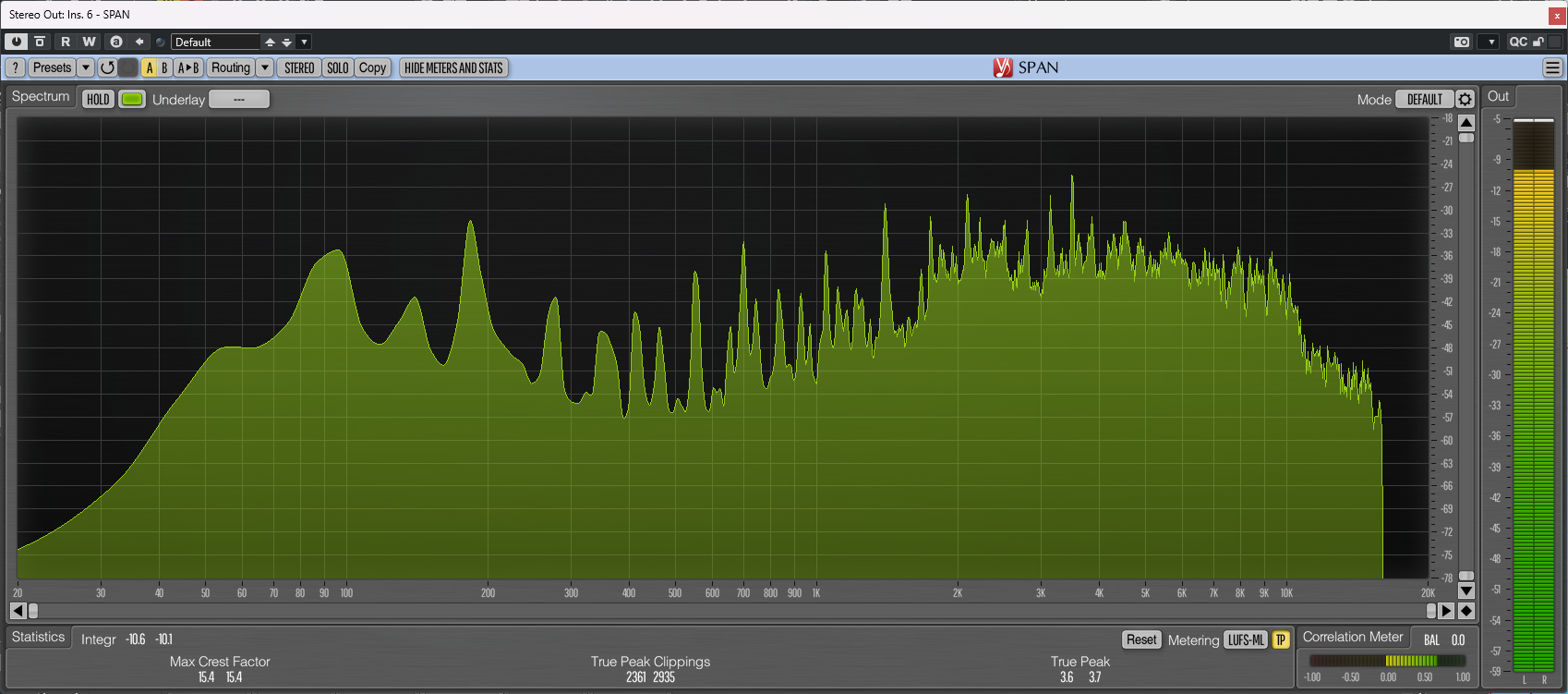Close the SPAN plugin window

(1557, 15)
